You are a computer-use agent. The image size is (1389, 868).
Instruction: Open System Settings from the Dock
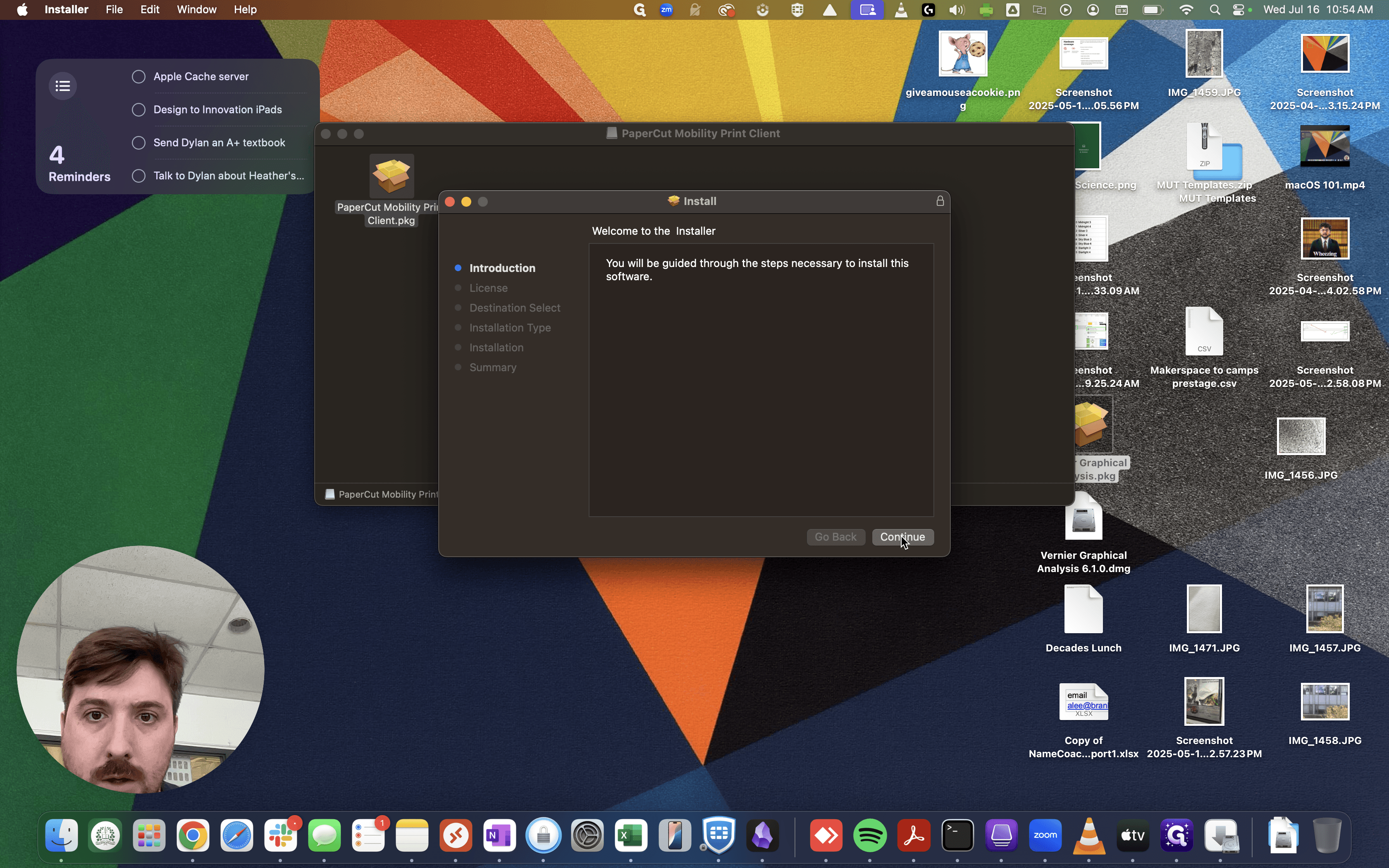[588, 835]
